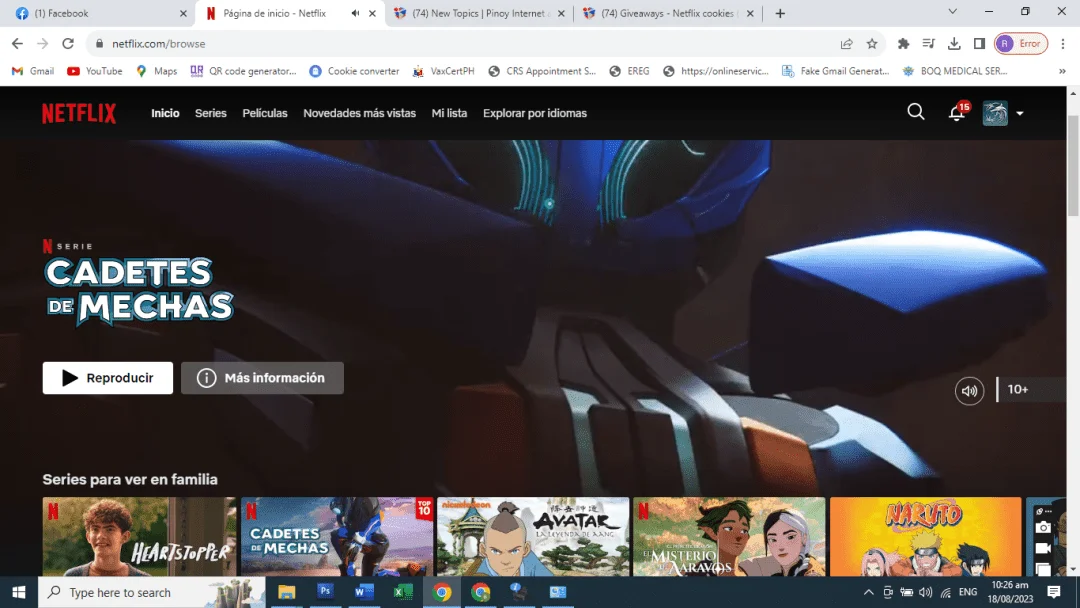Screen dimensions: 1080x608
Task: Go to Inicio menu item
Action: click(x=165, y=113)
